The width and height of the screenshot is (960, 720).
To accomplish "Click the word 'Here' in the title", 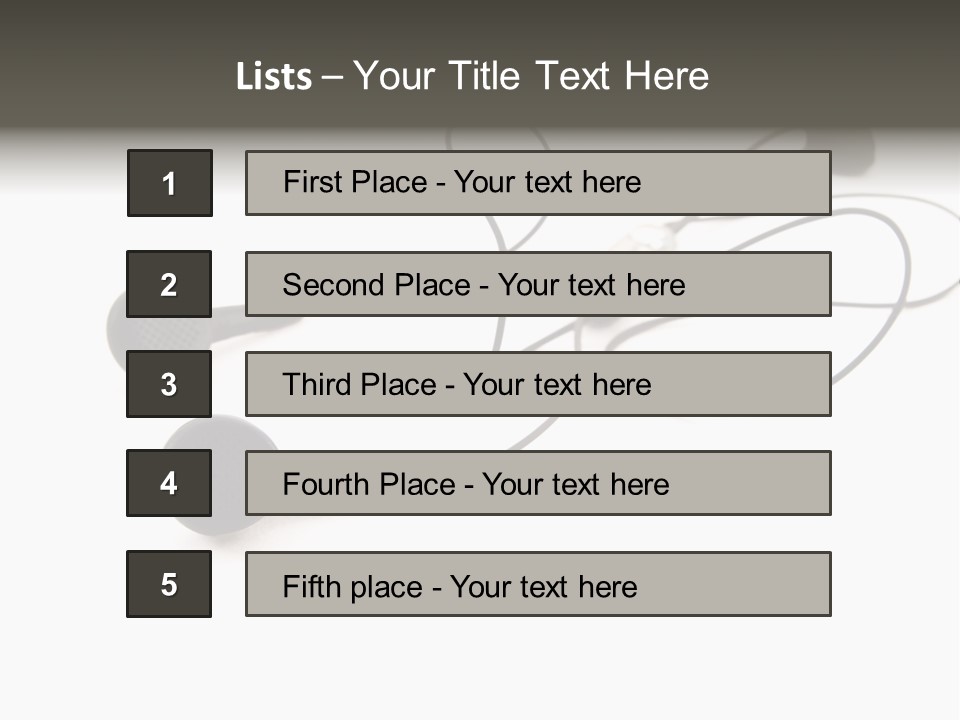I will 666,77.
